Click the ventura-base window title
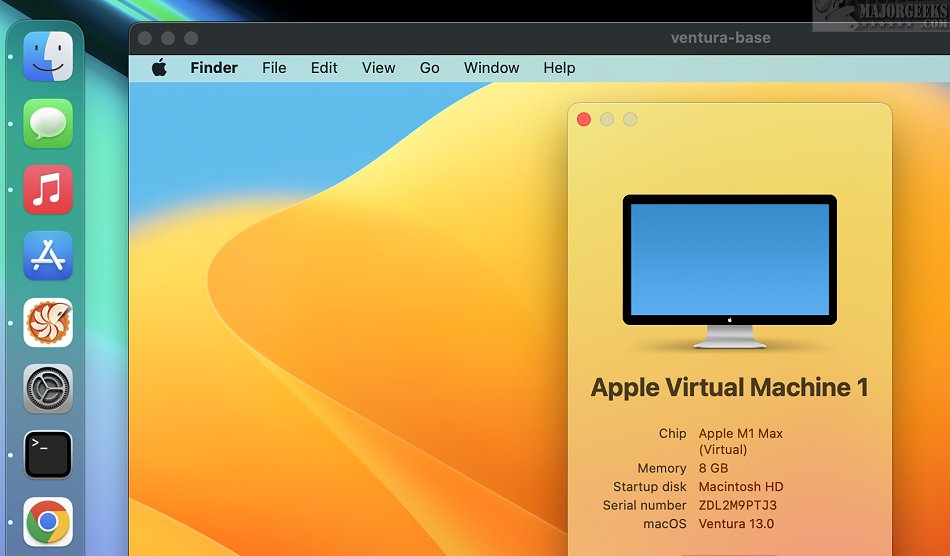The width and height of the screenshot is (950, 556). coord(720,38)
